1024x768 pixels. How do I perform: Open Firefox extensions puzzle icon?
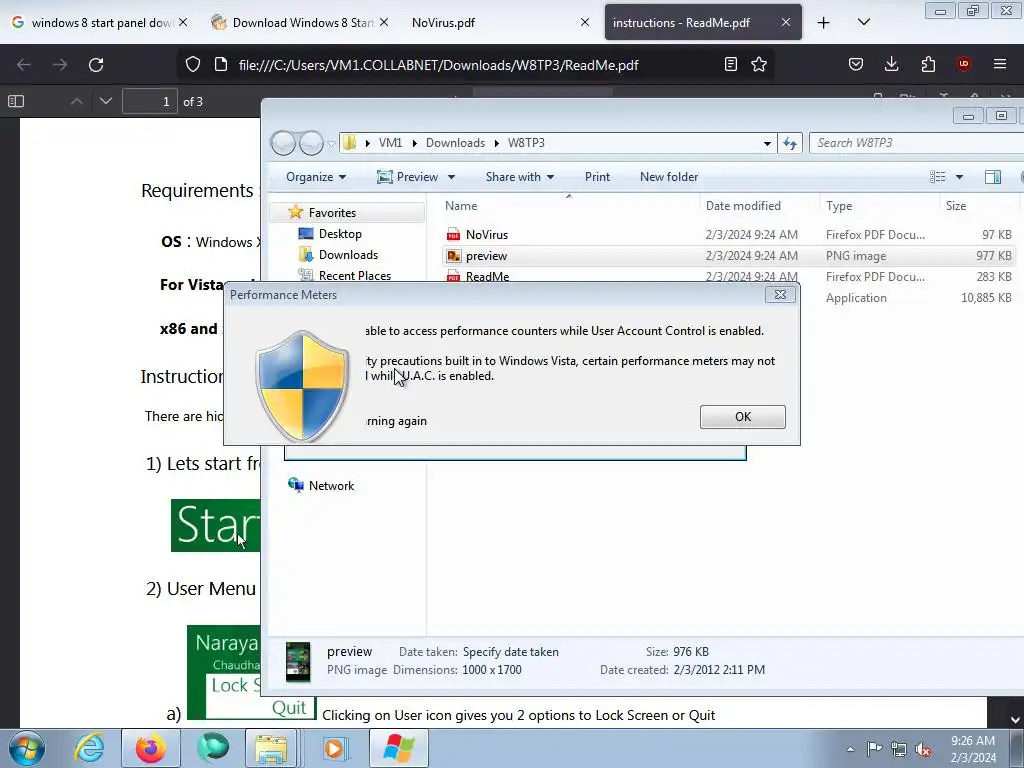click(928, 64)
